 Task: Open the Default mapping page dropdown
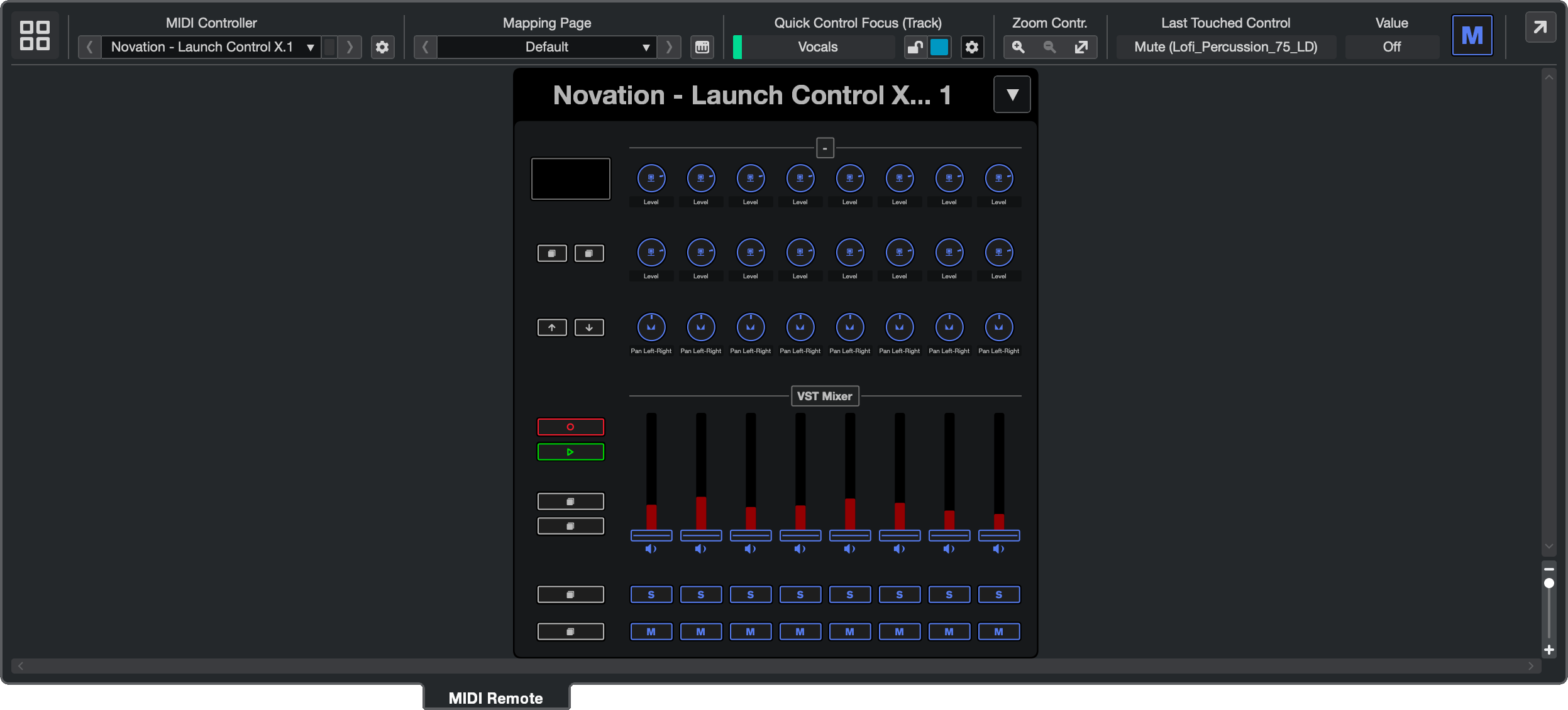(x=546, y=47)
